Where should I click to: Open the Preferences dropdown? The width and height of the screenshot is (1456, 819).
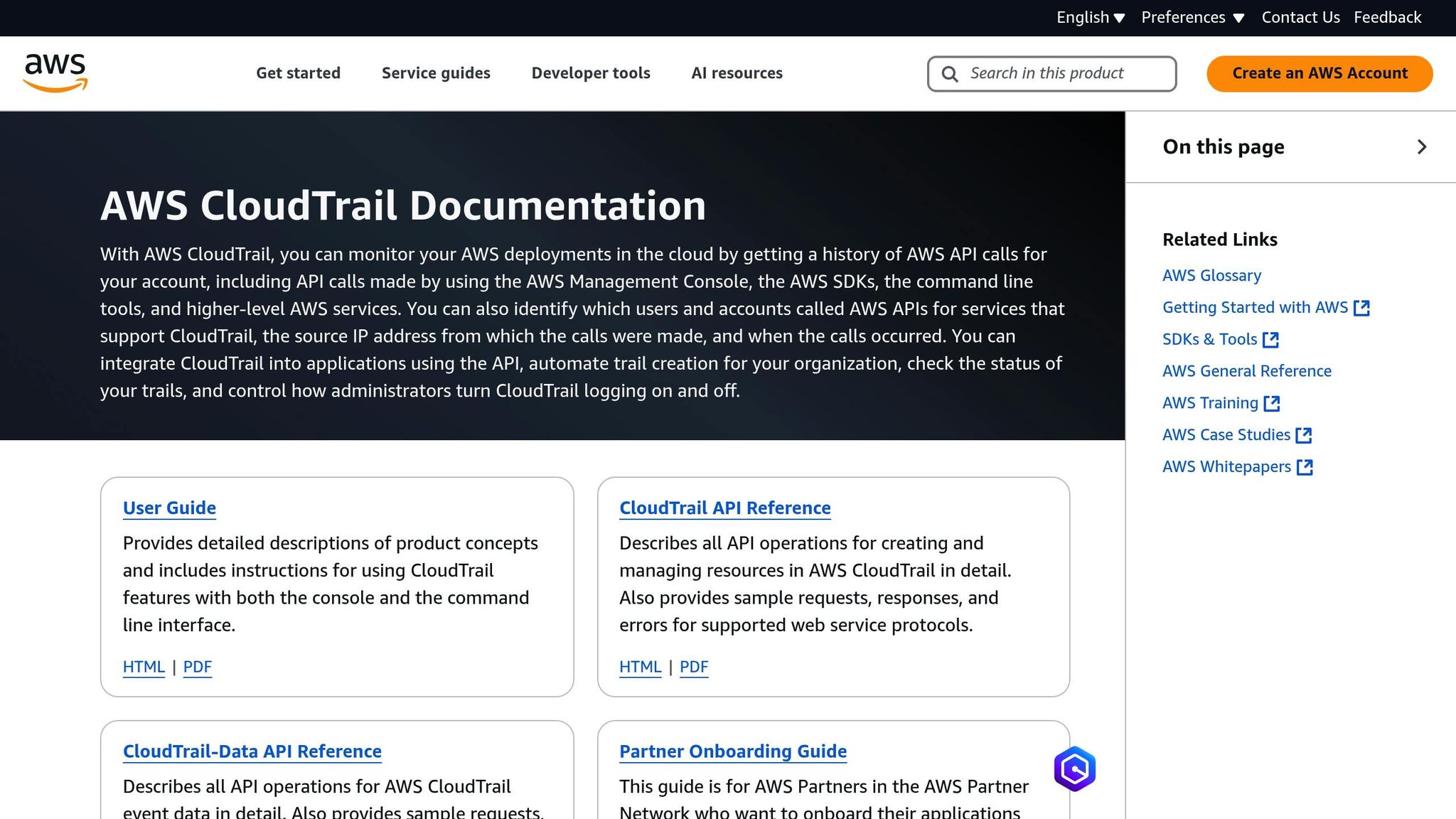[1192, 18]
